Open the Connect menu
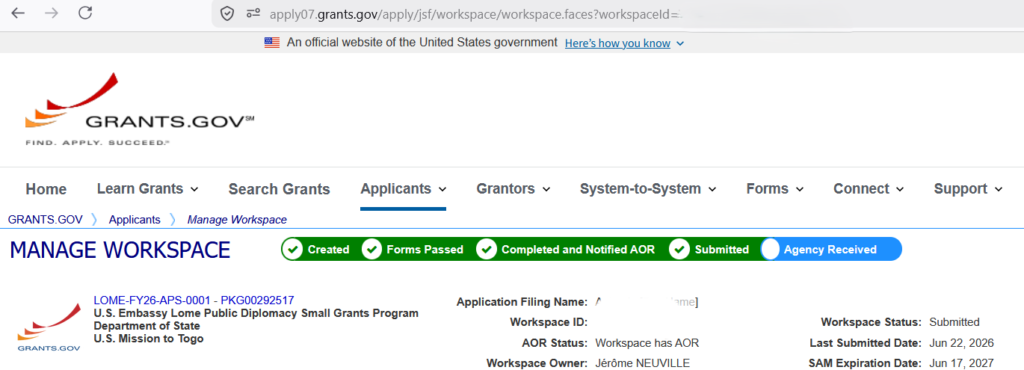The image size is (1024, 370). tap(861, 189)
